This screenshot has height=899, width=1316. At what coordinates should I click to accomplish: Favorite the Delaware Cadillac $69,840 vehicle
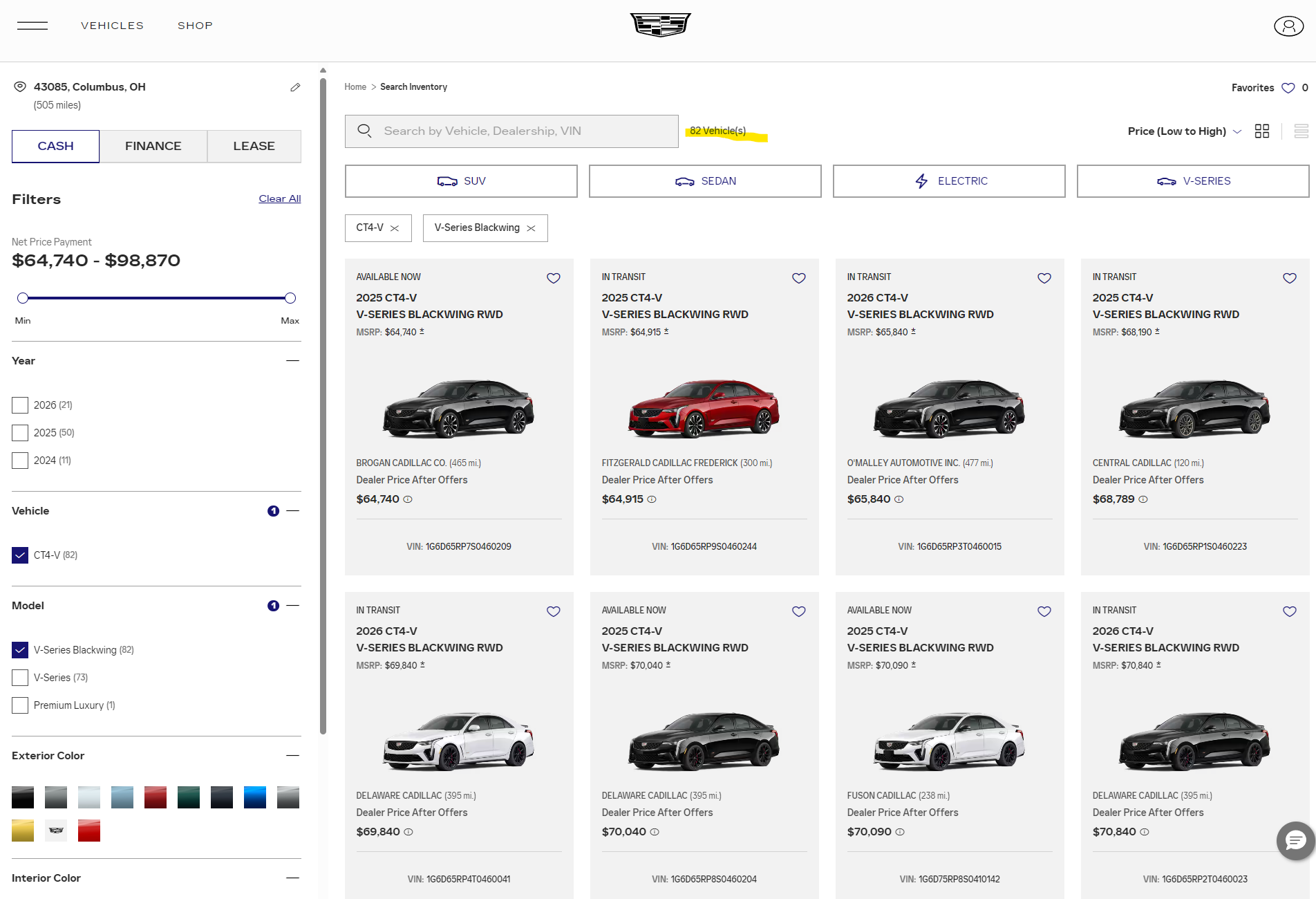tap(553, 611)
